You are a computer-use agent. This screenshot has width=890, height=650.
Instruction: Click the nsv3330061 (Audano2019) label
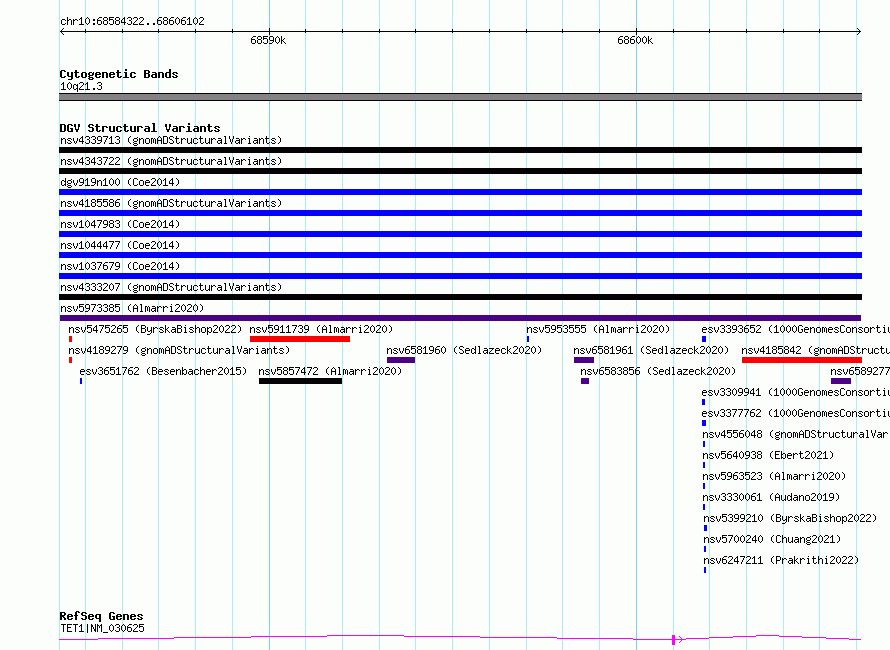(x=771, y=497)
